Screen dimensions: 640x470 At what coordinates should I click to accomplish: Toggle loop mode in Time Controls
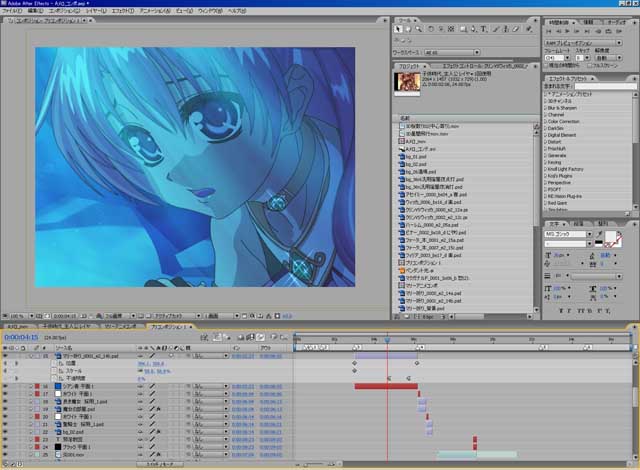[x=608, y=31]
